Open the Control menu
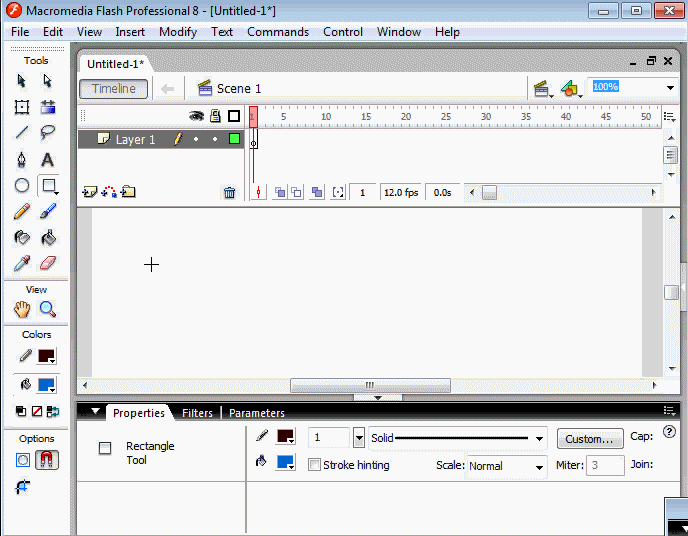Image resolution: width=688 pixels, height=536 pixels. pos(343,32)
